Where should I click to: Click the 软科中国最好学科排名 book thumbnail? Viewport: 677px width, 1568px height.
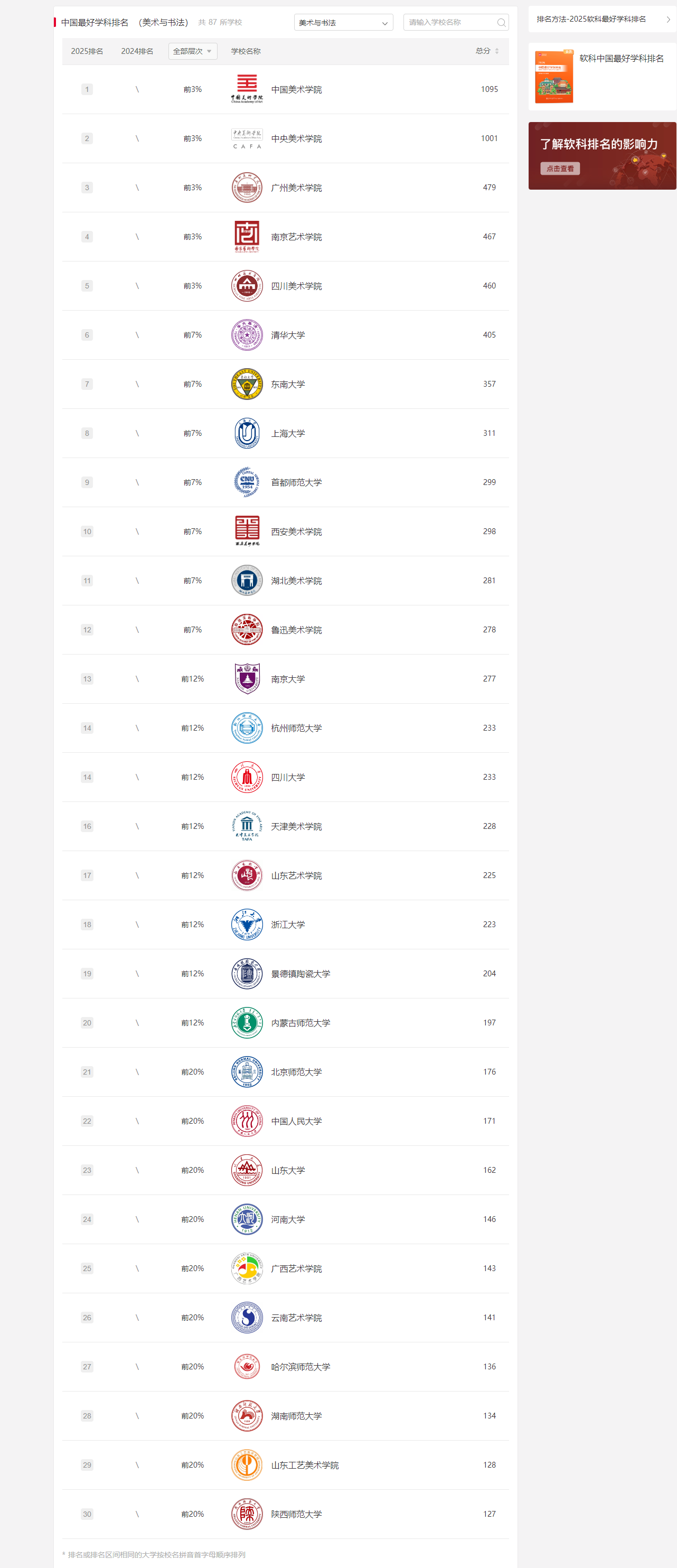click(553, 77)
